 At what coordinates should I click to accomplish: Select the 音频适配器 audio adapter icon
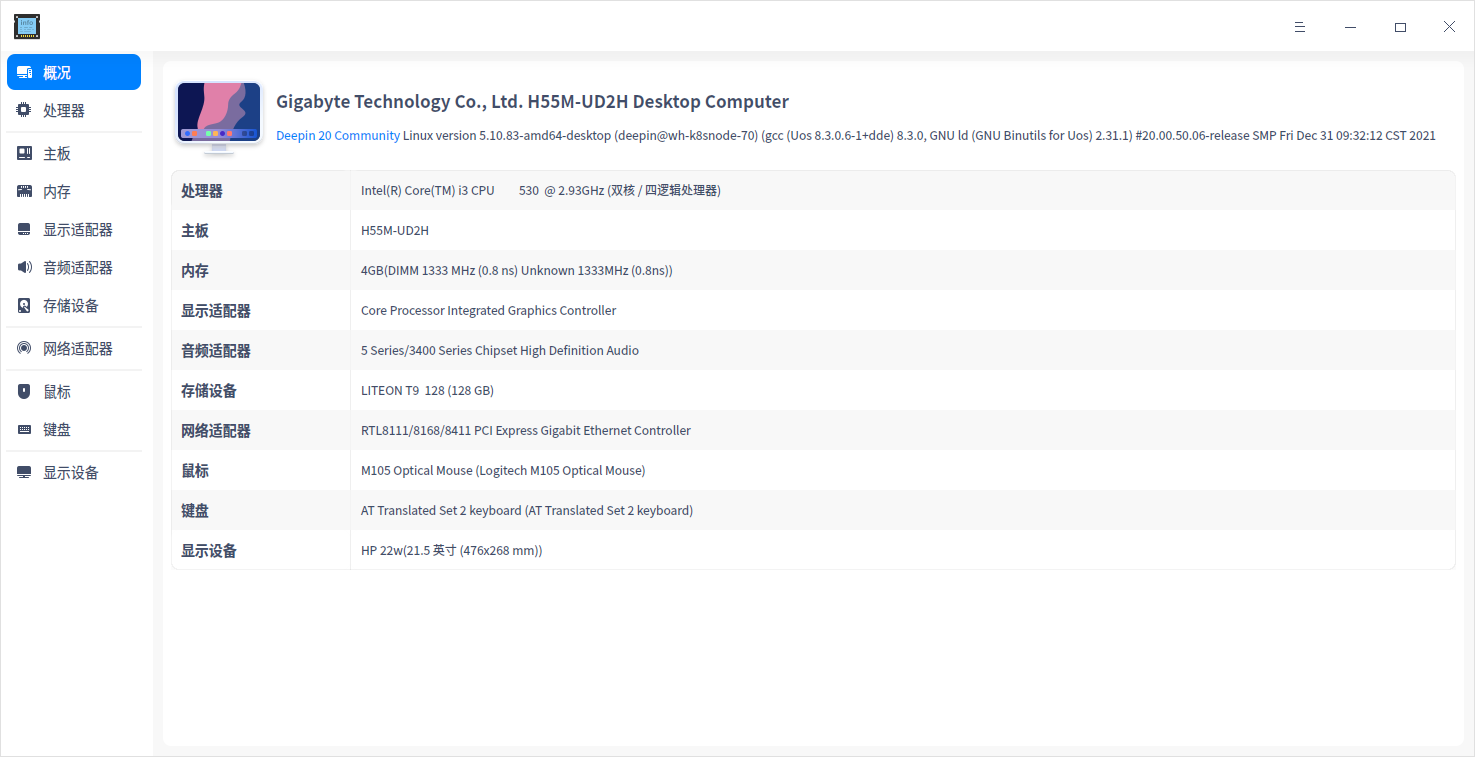pos(23,267)
